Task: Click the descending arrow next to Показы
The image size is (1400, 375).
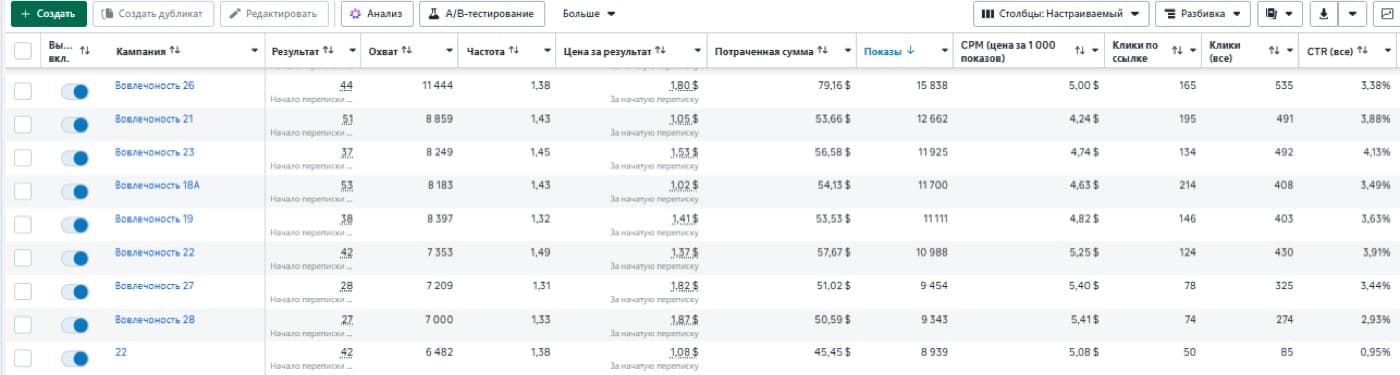Action: point(910,50)
